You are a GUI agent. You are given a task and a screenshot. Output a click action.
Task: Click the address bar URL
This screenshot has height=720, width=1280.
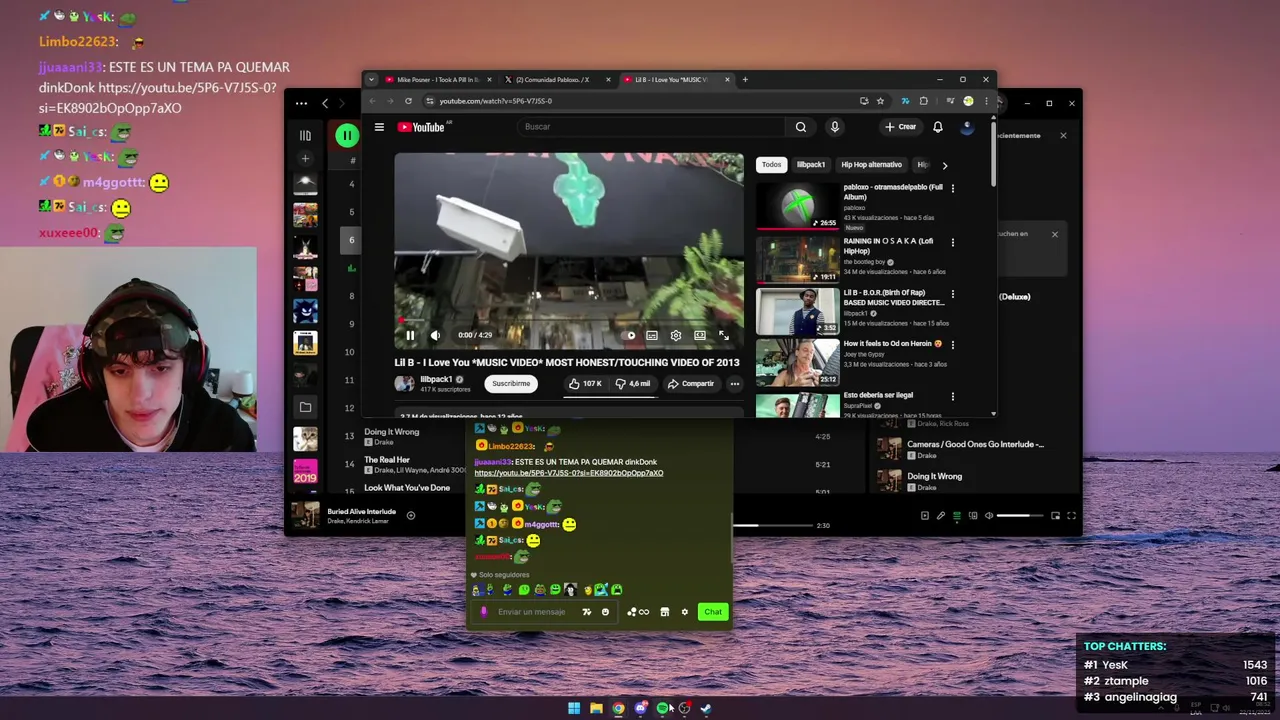tap(496, 101)
